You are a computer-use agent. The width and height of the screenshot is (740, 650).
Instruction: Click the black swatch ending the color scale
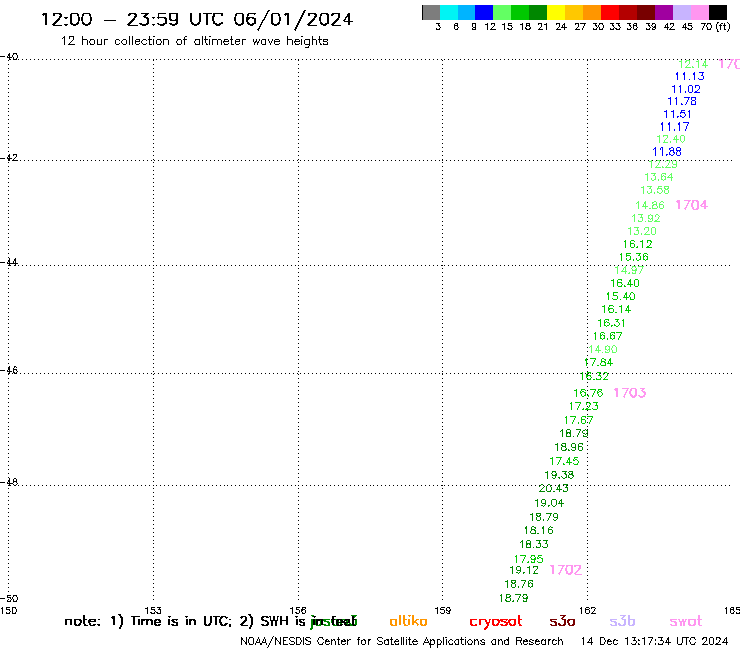(x=717, y=12)
